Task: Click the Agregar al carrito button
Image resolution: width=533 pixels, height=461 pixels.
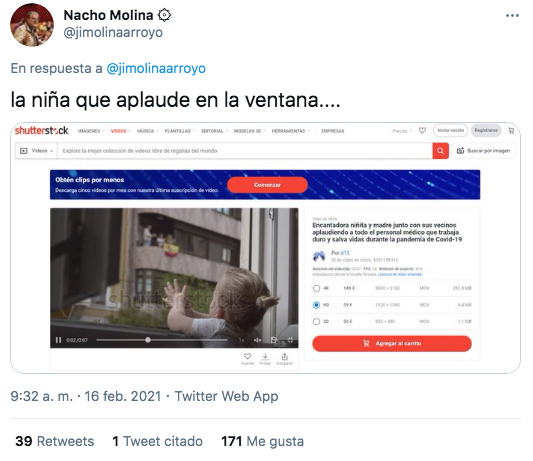Action: pos(392,343)
